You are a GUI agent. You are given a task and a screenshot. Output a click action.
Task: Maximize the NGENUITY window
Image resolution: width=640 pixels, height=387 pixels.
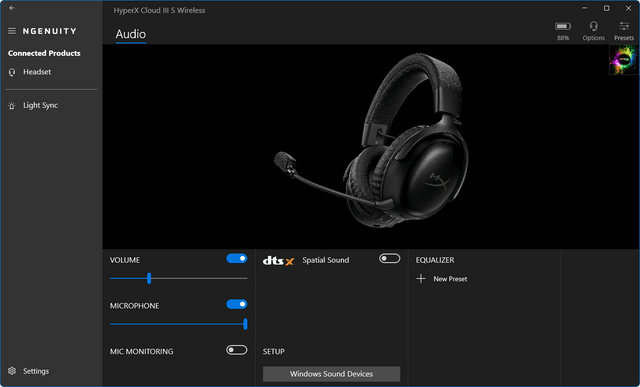point(607,8)
